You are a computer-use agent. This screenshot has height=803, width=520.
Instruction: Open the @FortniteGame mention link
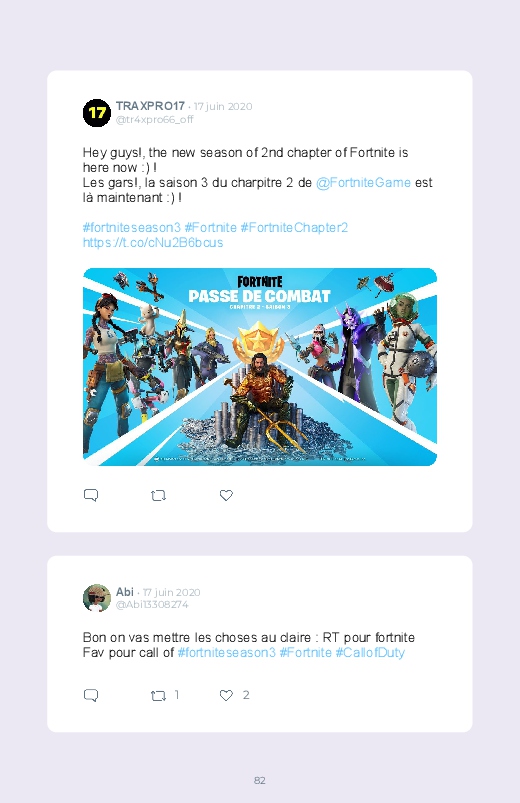click(363, 183)
